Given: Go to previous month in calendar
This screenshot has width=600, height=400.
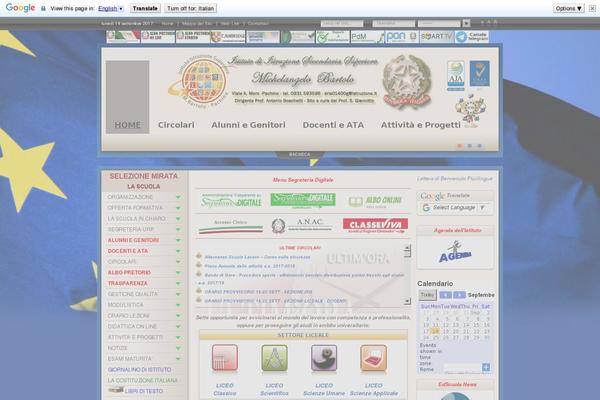Looking at the screenshot, I should (x=445, y=295).
